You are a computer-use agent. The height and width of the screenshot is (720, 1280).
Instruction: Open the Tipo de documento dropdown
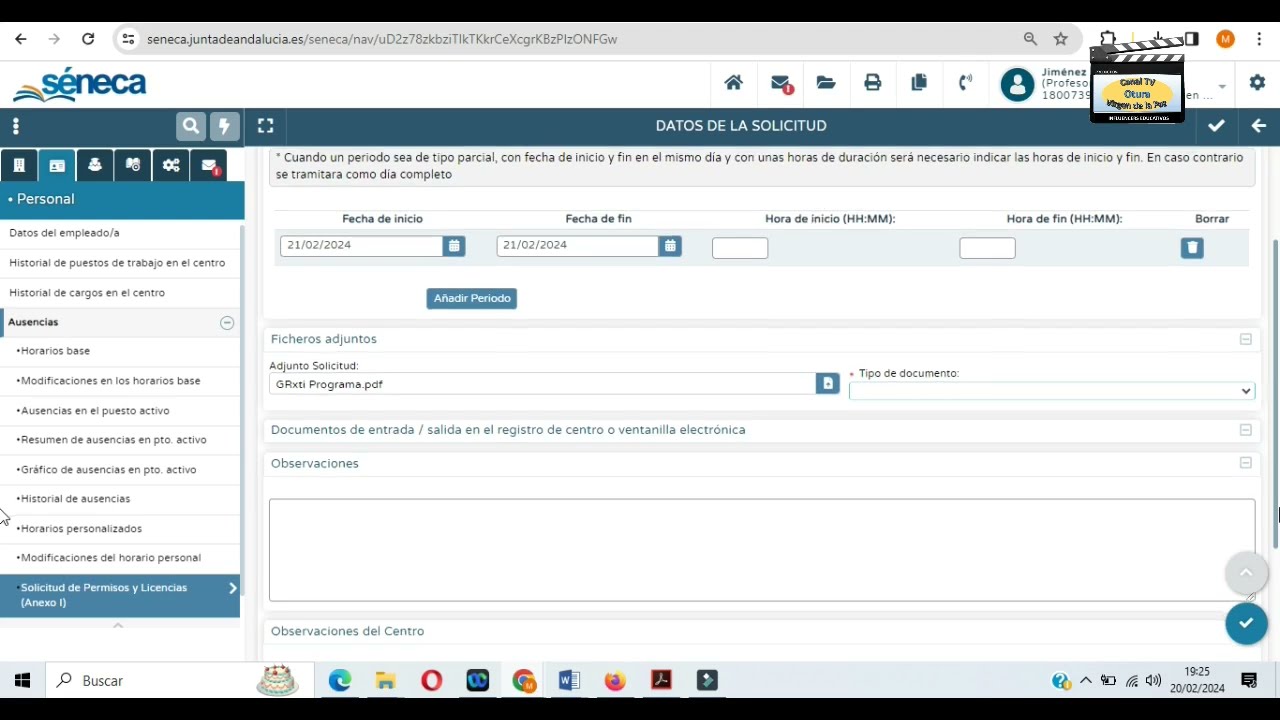click(x=1052, y=391)
